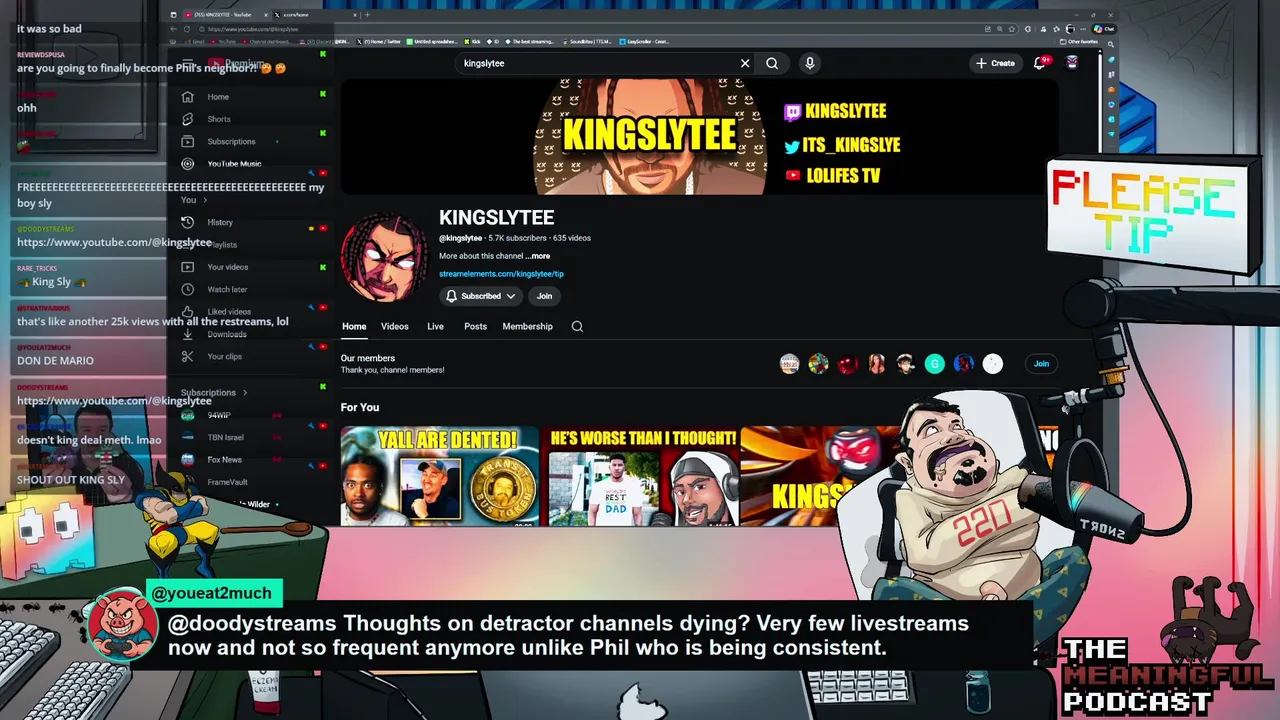Click Join button beside Subscribed
This screenshot has height=720, width=1280.
click(x=544, y=296)
